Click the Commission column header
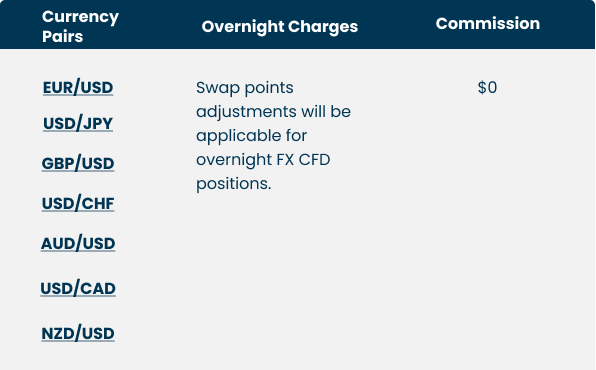 click(488, 24)
